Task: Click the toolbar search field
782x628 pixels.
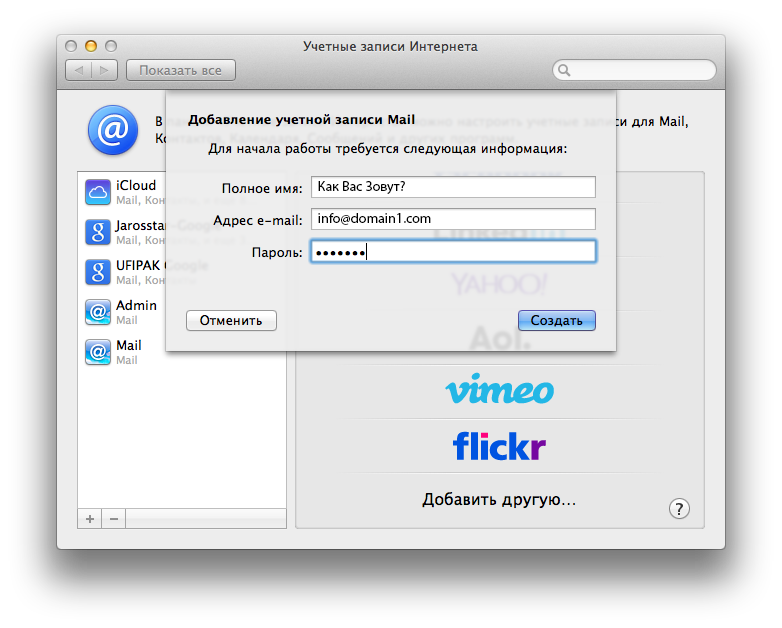Action: click(x=634, y=70)
